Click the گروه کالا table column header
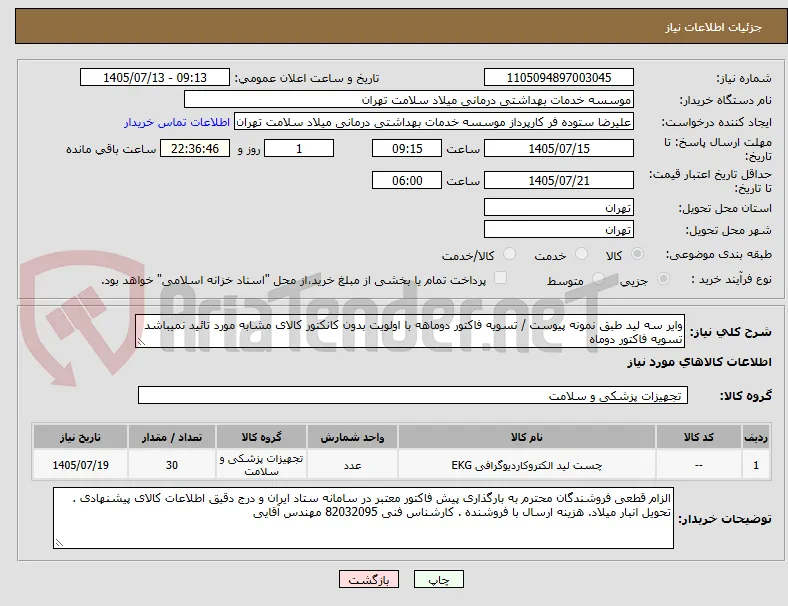Image resolution: width=788 pixels, height=606 pixels. click(261, 437)
